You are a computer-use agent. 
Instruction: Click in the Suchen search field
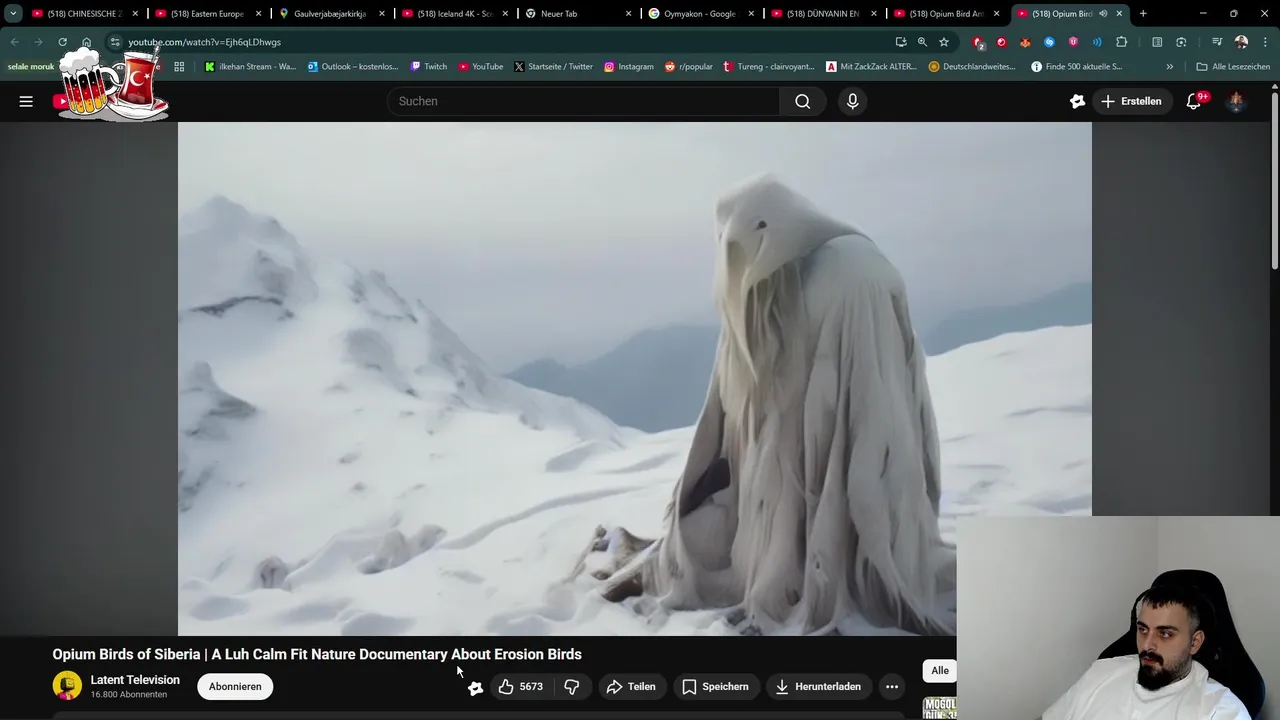coord(583,101)
